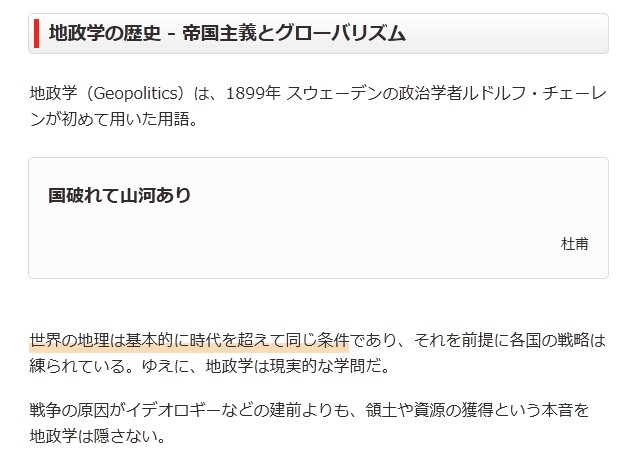Click the quote attribution 杜甫
The image size is (637, 458).
tap(575, 243)
